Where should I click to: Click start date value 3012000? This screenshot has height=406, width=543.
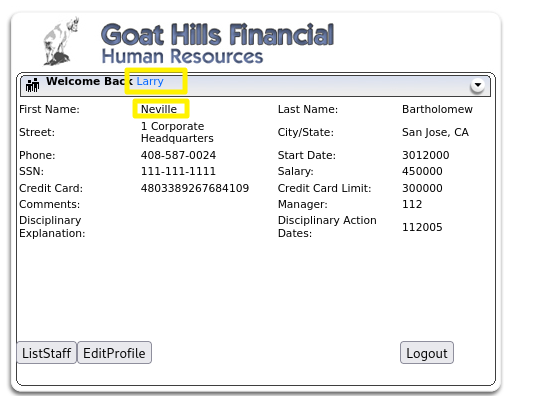click(426, 155)
